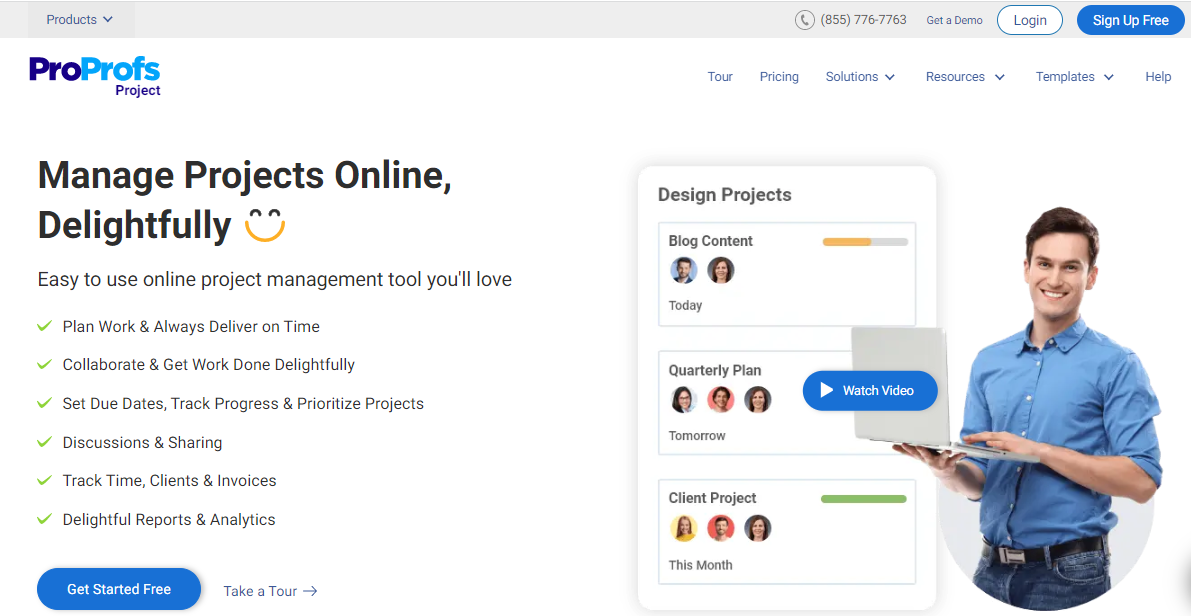Click the arrow next to Take a Tour

tap(310, 591)
